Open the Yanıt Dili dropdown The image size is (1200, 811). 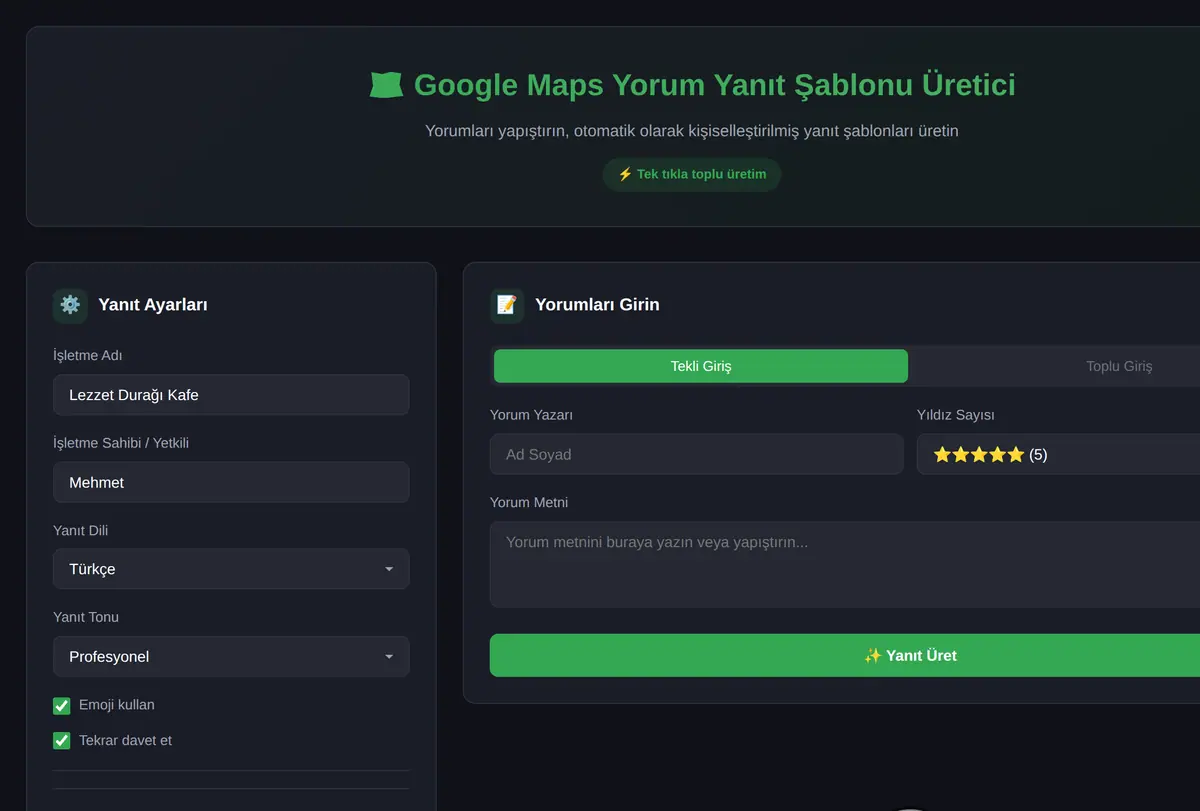[231, 569]
